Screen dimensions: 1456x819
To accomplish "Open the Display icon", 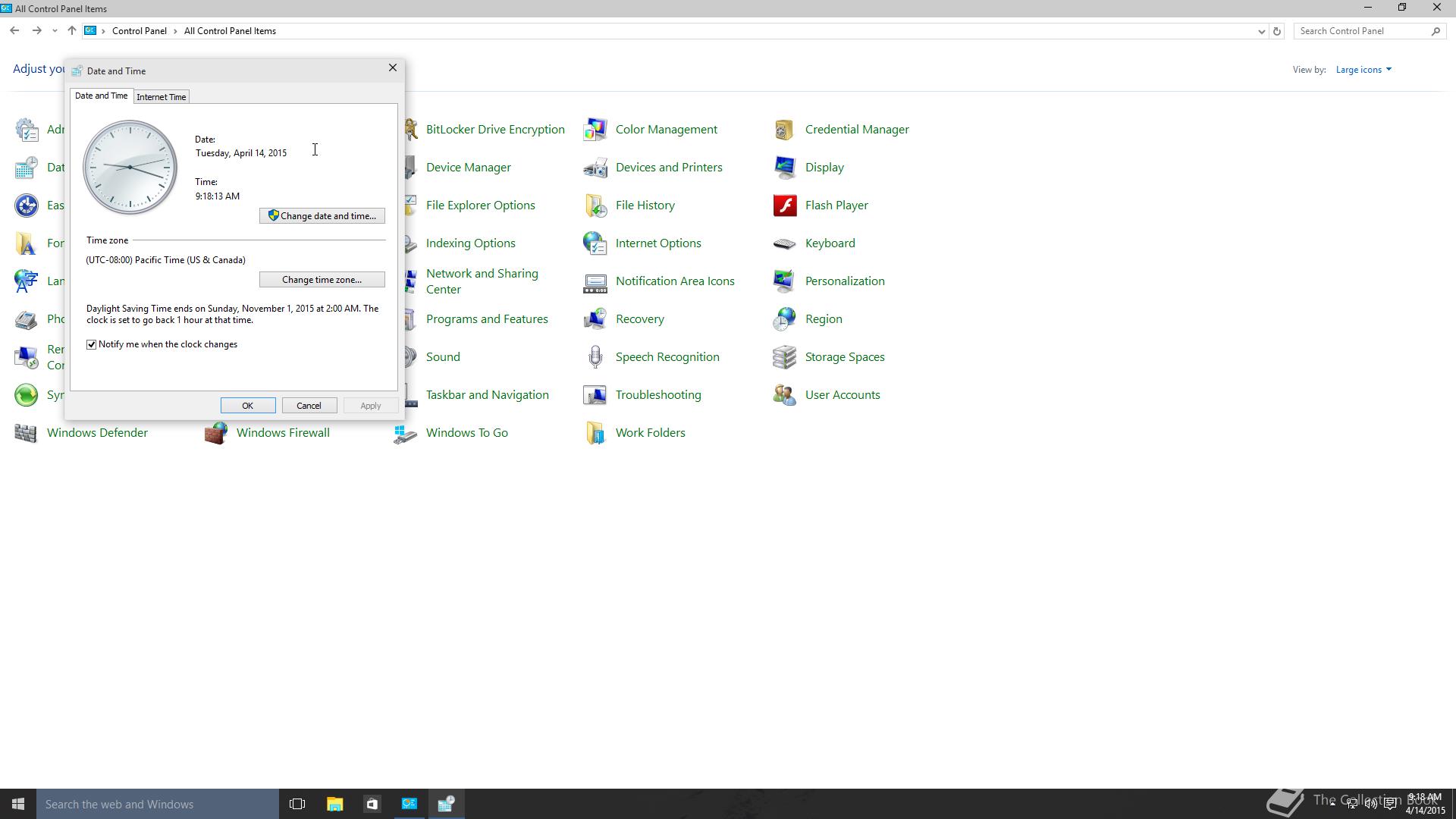I will [x=785, y=168].
